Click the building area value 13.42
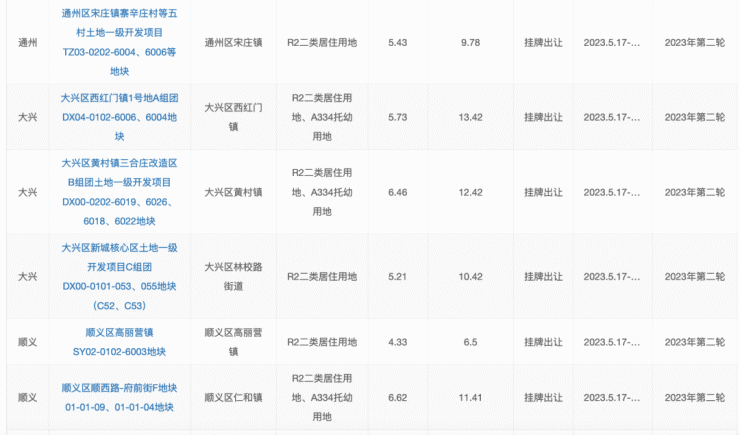Viewport: 740px width, 435px height. click(x=471, y=117)
